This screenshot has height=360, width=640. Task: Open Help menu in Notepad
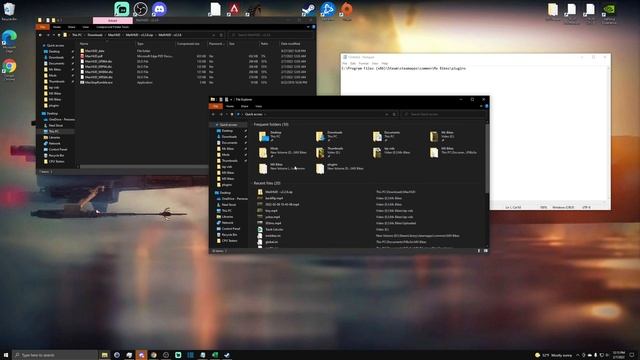(384, 63)
